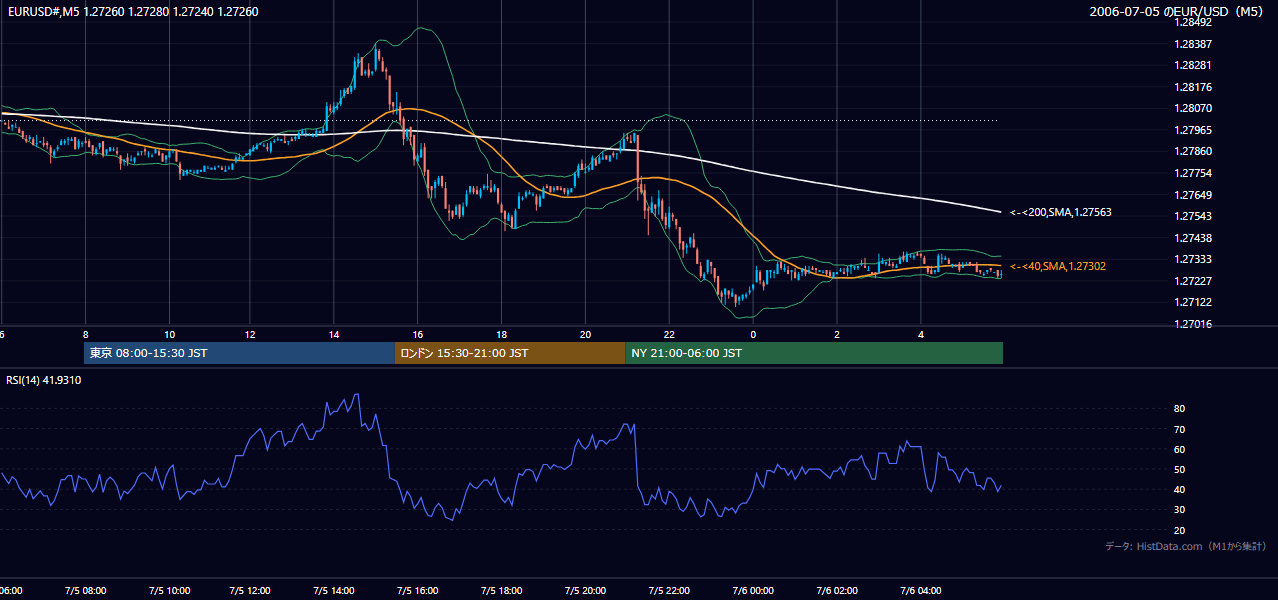Click the 200 SMA 1.27563 label
This screenshot has width=1278, height=600.
coord(1060,212)
